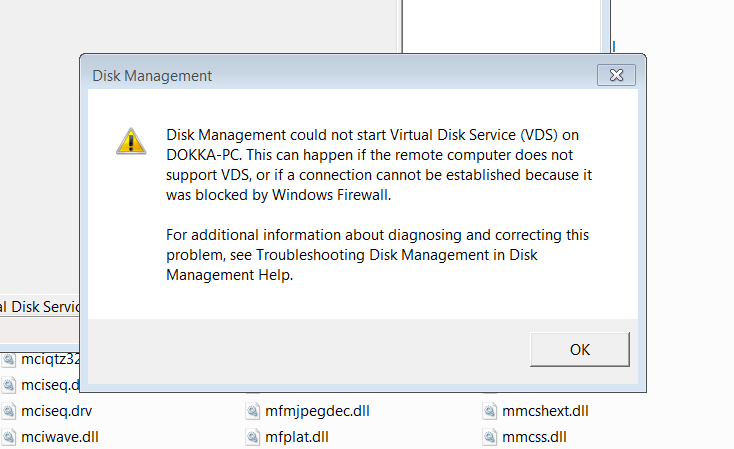The height and width of the screenshot is (449, 734).
Task: Select the mmcshext.dll file icon
Action: 490,411
